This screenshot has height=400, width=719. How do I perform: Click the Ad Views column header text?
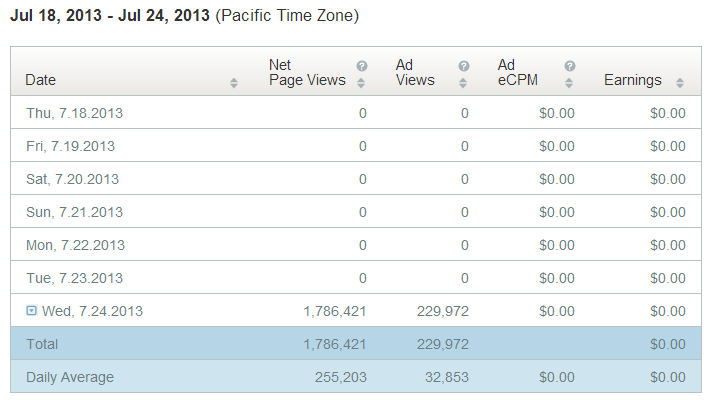click(415, 72)
